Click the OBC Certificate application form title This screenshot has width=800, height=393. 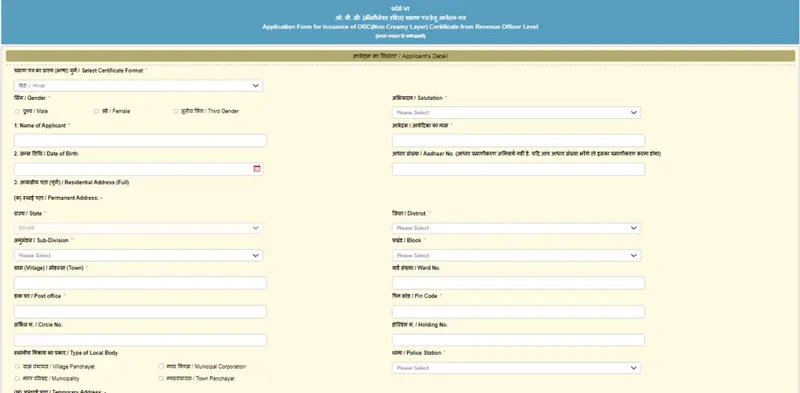pyautogui.click(x=400, y=27)
